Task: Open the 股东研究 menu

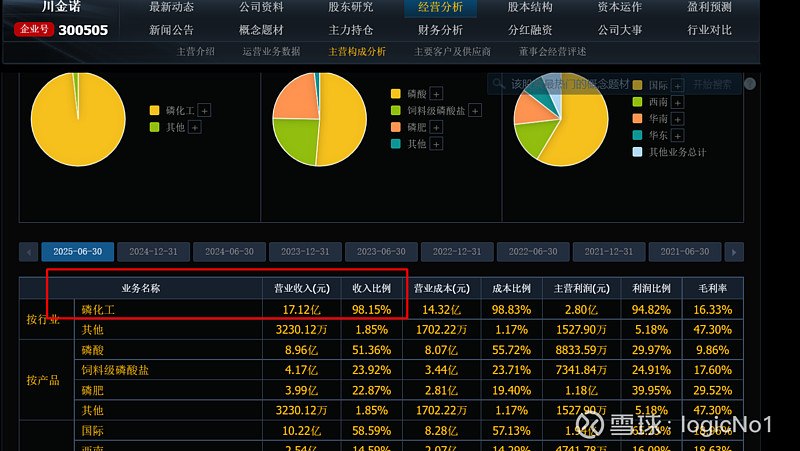Action: coord(351,7)
